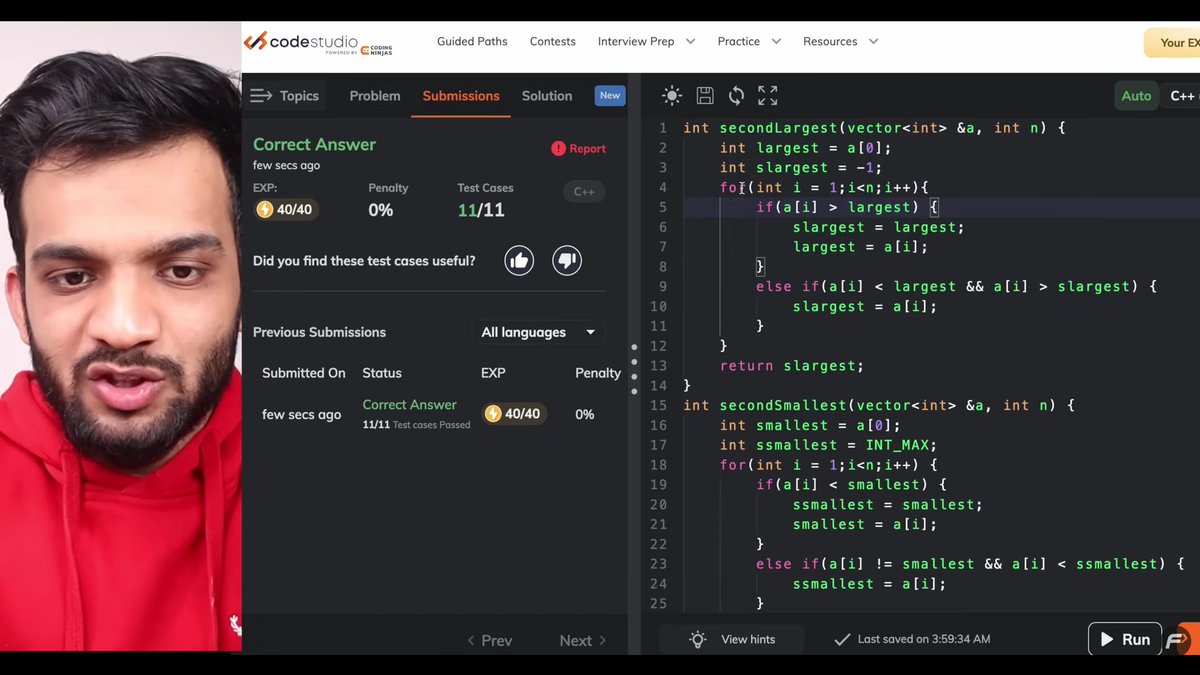Go to Prev problem

490,641
